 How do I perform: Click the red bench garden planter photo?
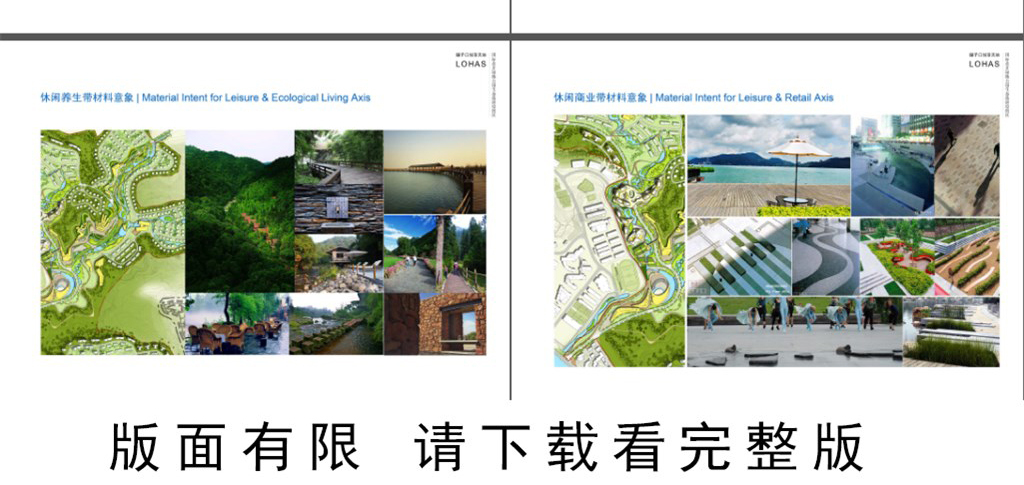point(896,256)
